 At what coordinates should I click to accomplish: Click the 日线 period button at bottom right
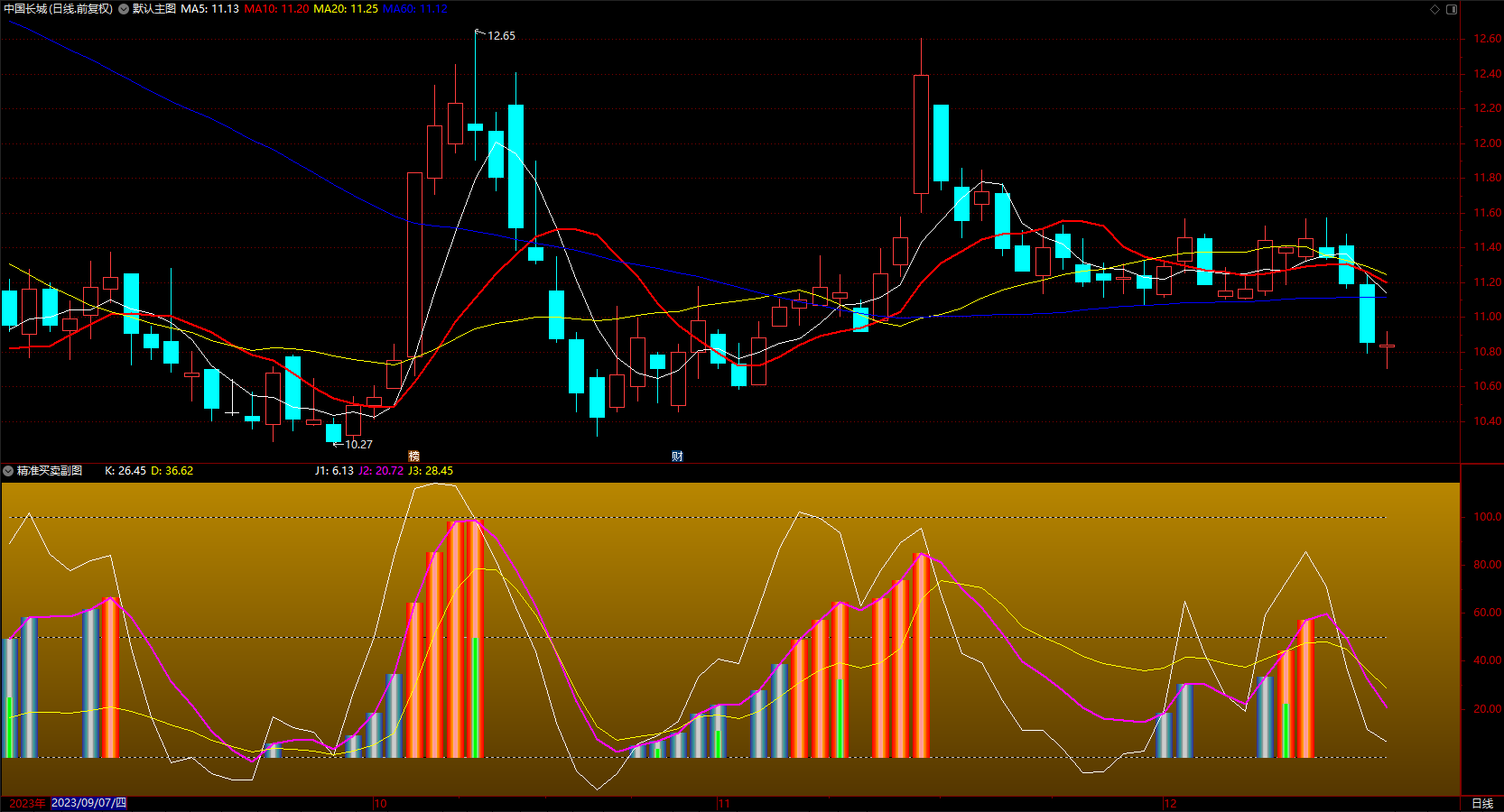(1482, 803)
